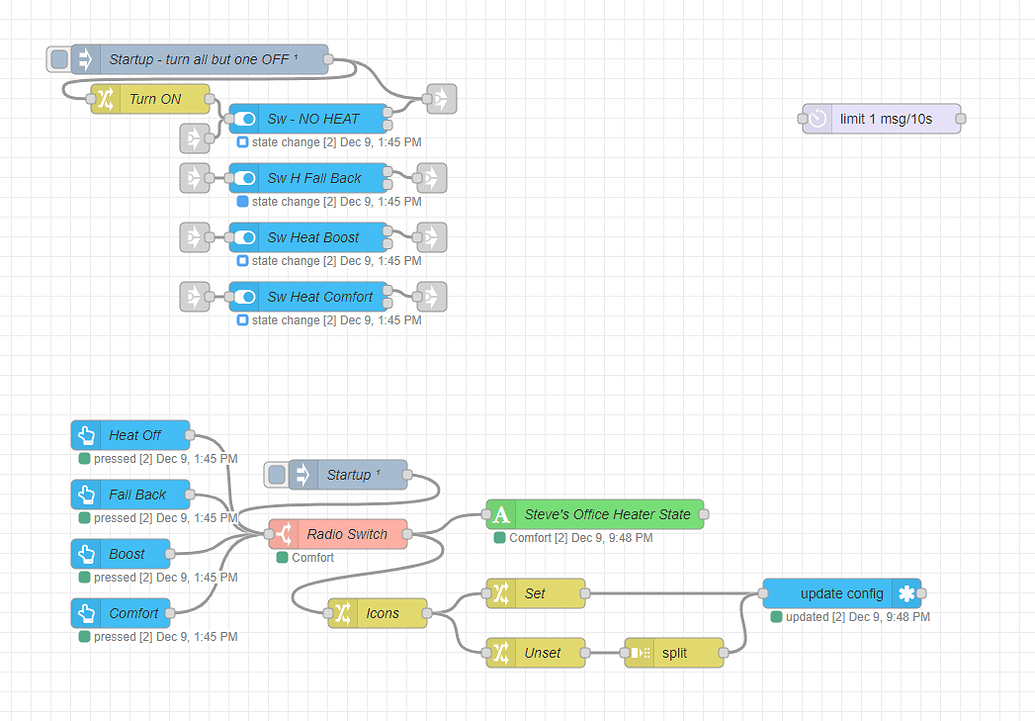Click the split node icon
The height and width of the screenshot is (721, 1035).
(640, 653)
